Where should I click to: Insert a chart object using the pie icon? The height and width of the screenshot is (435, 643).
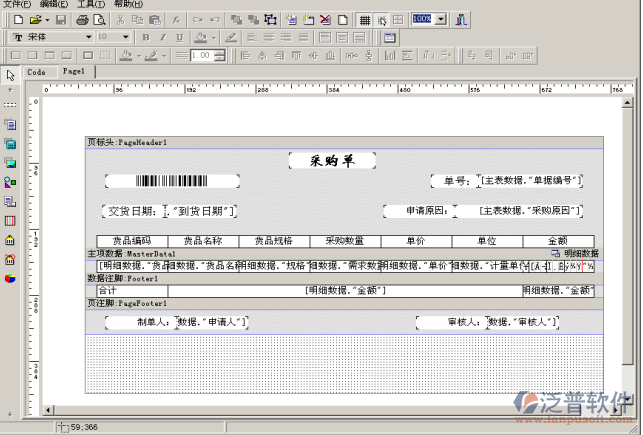point(10,277)
